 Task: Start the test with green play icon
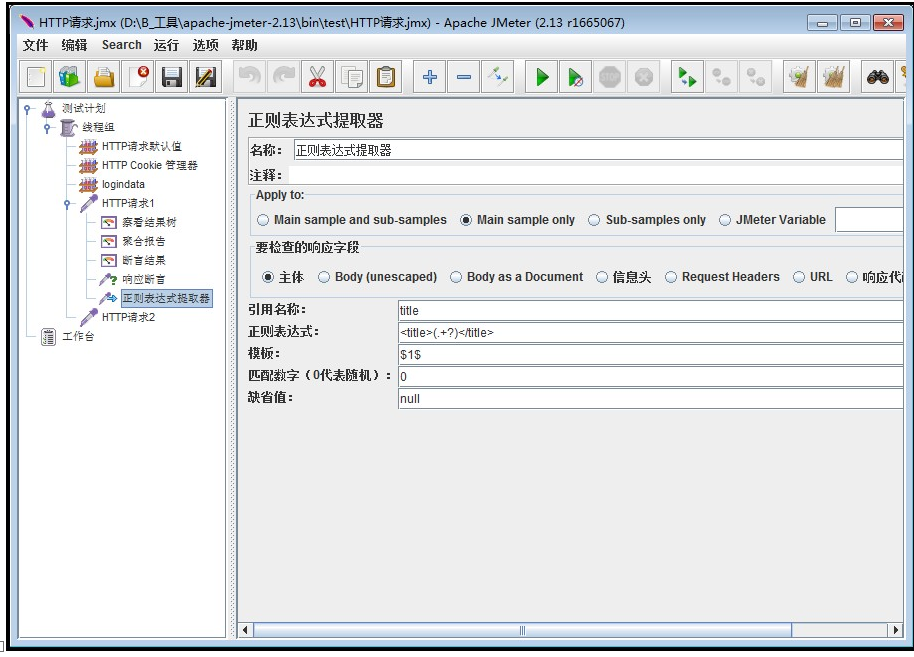pyautogui.click(x=542, y=77)
